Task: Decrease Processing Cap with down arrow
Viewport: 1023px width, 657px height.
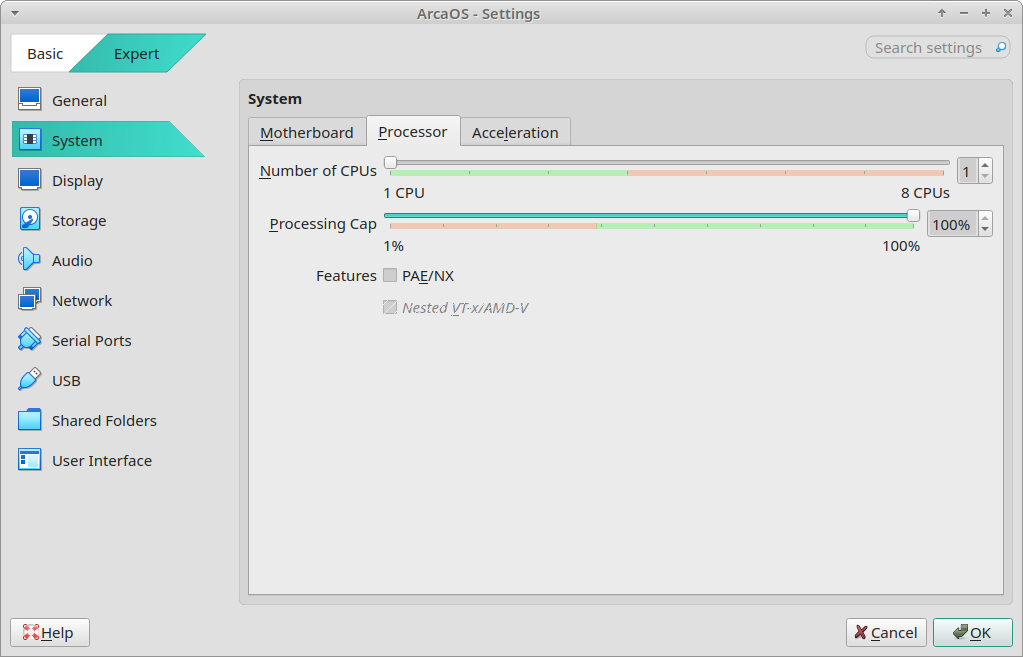Action: [985, 230]
